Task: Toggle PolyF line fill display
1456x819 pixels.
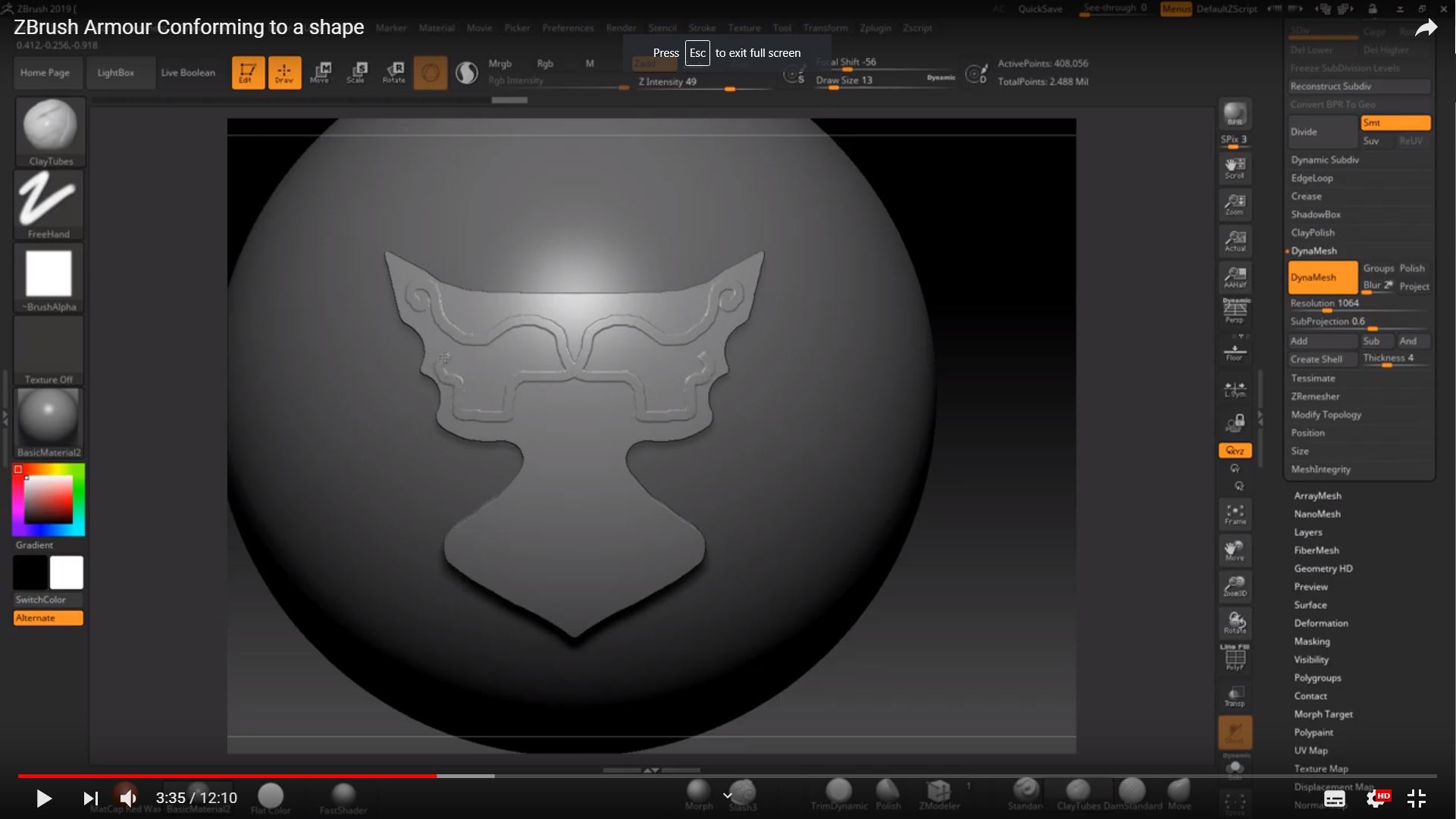Action: click(x=1235, y=657)
